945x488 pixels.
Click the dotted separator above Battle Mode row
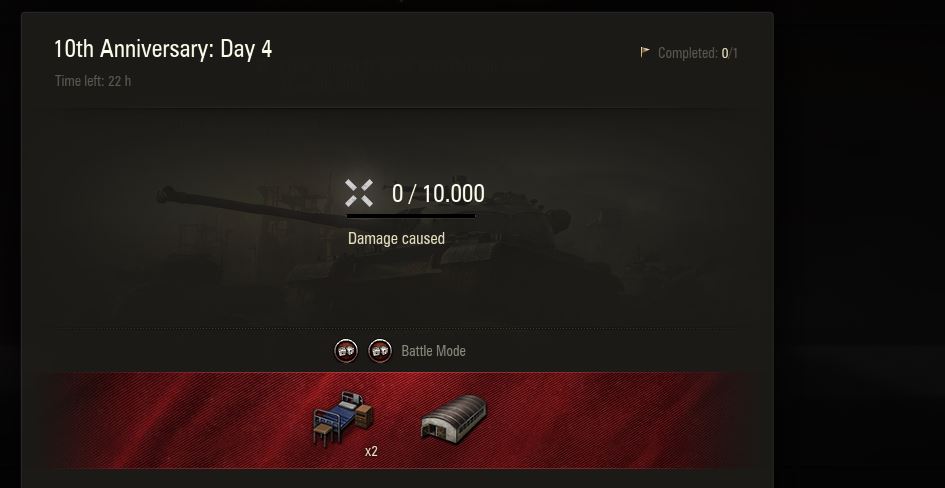point(396,329)
